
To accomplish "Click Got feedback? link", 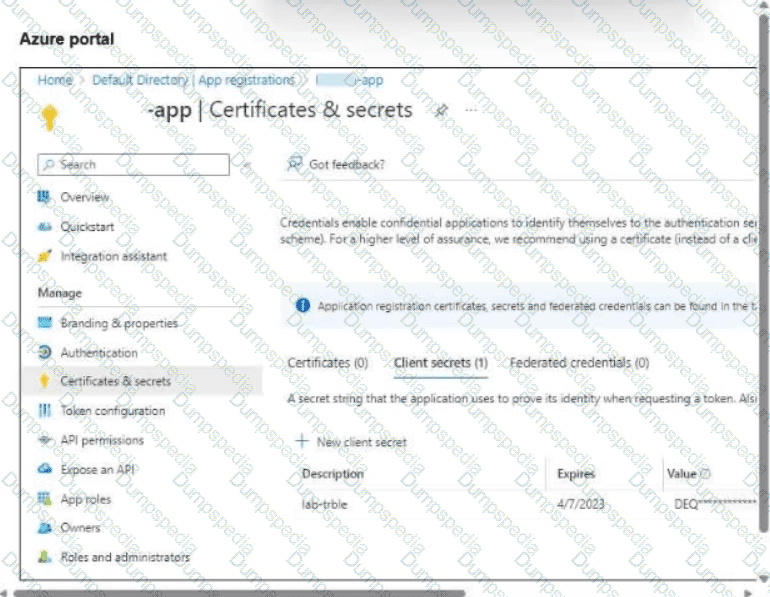I will [346, 164].
